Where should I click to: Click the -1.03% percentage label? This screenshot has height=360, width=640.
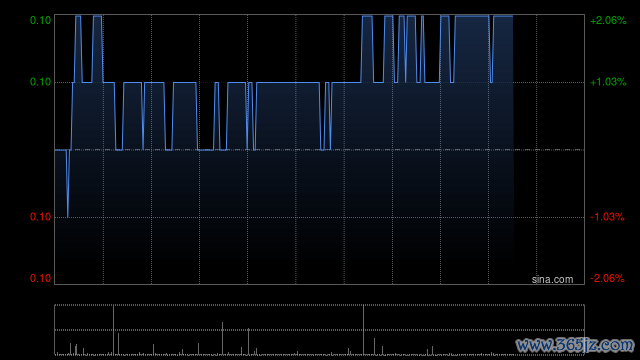coord(607,217)
